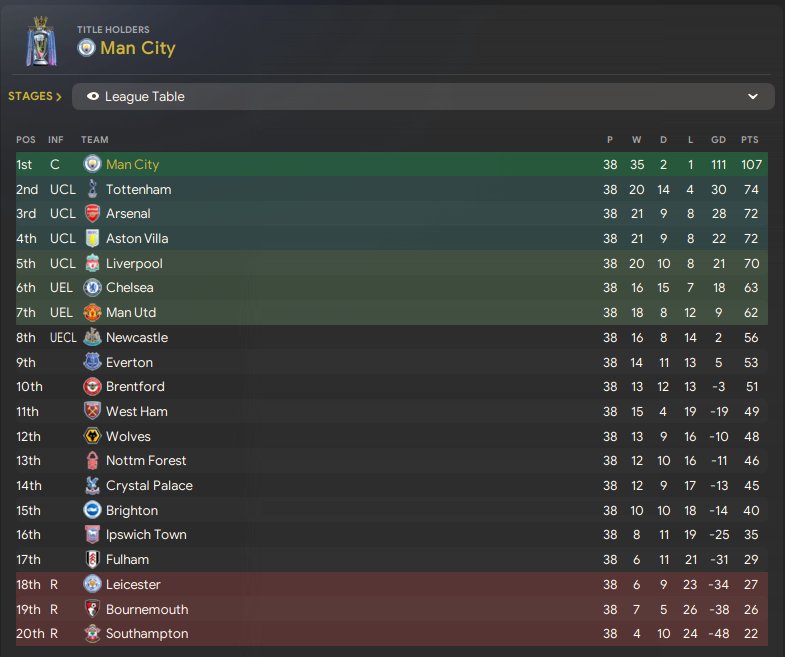Sort table by GD column header
Viewport: 785px width, 657px height.
pyautogui.click(x=718, y=140)
